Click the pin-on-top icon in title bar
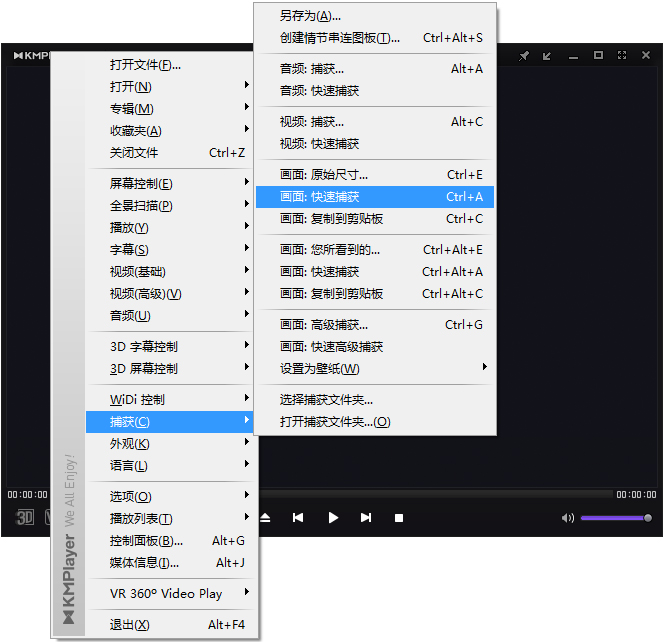Image resolution: width=665 pixels, height=642 pixels. coord(524,56)
